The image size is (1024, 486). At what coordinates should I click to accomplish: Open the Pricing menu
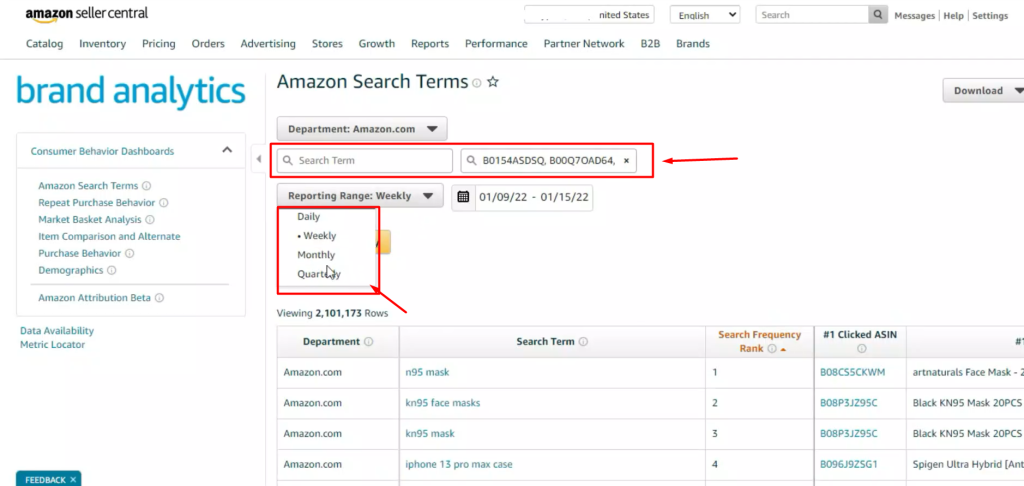pyautogui.click(x=159, y=44)
